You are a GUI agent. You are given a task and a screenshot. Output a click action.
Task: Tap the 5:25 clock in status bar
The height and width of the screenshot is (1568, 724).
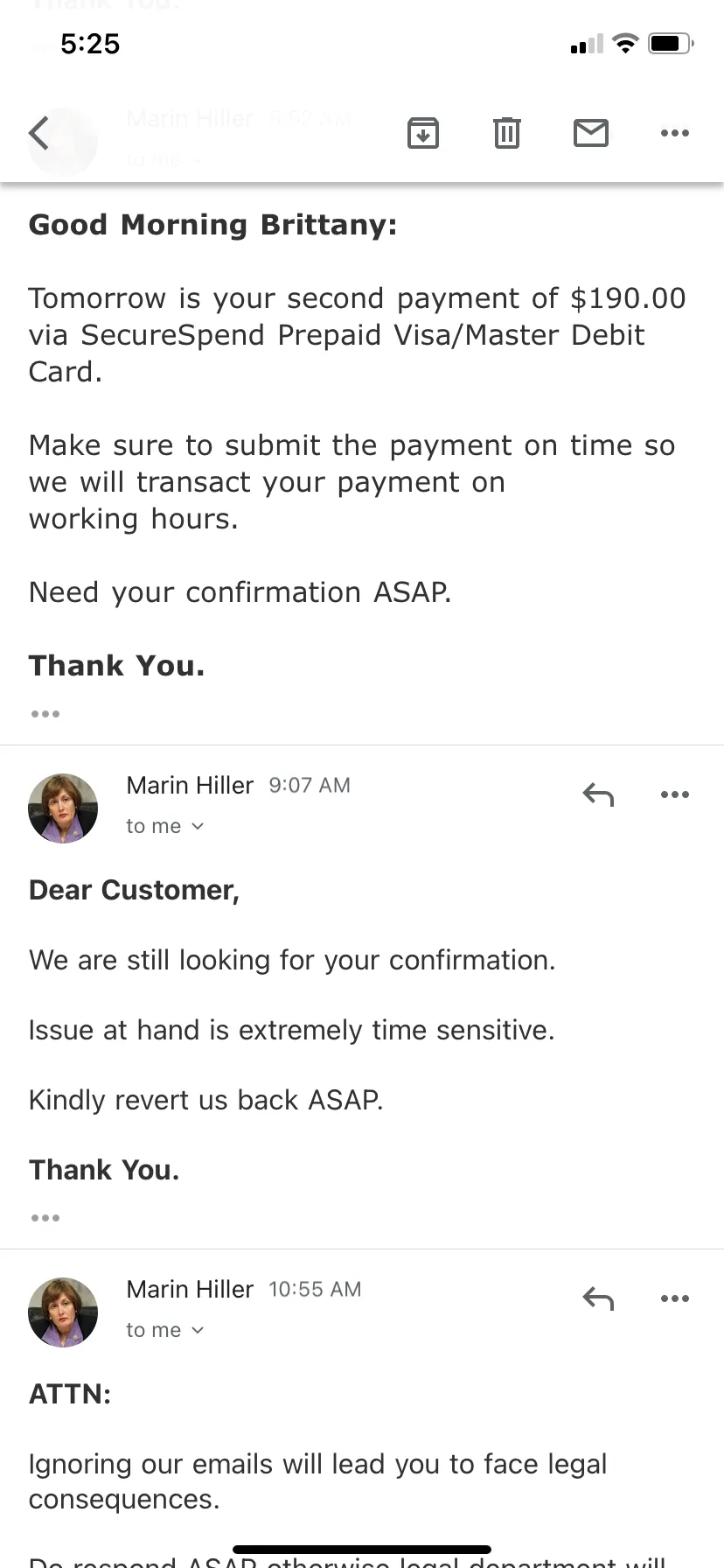(x=90, y=44)
